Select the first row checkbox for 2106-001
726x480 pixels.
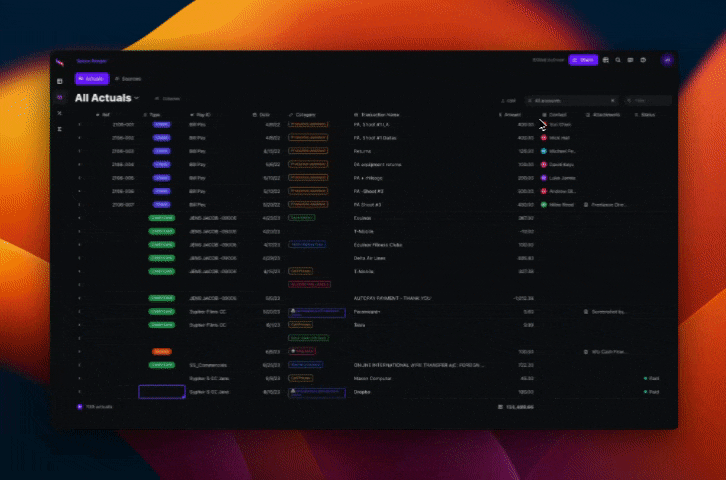[80, 124]
